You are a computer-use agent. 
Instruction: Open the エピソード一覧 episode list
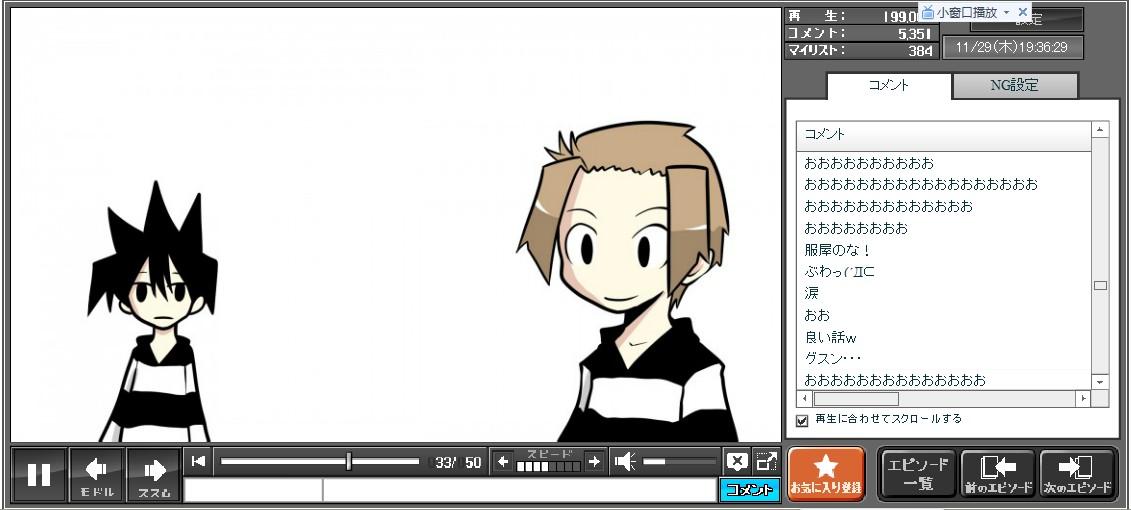917,474
